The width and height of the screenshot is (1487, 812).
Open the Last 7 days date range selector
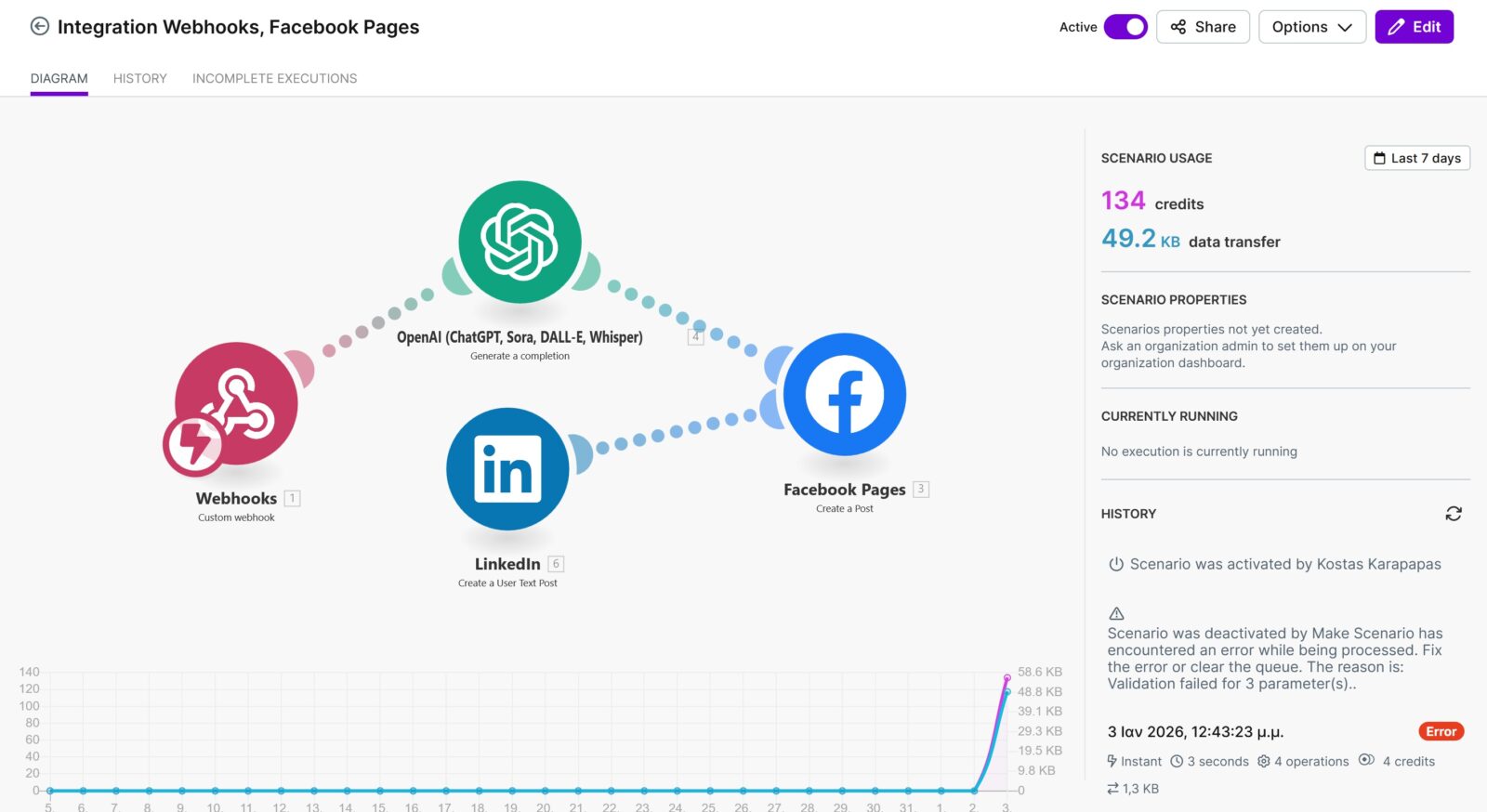1416,158
